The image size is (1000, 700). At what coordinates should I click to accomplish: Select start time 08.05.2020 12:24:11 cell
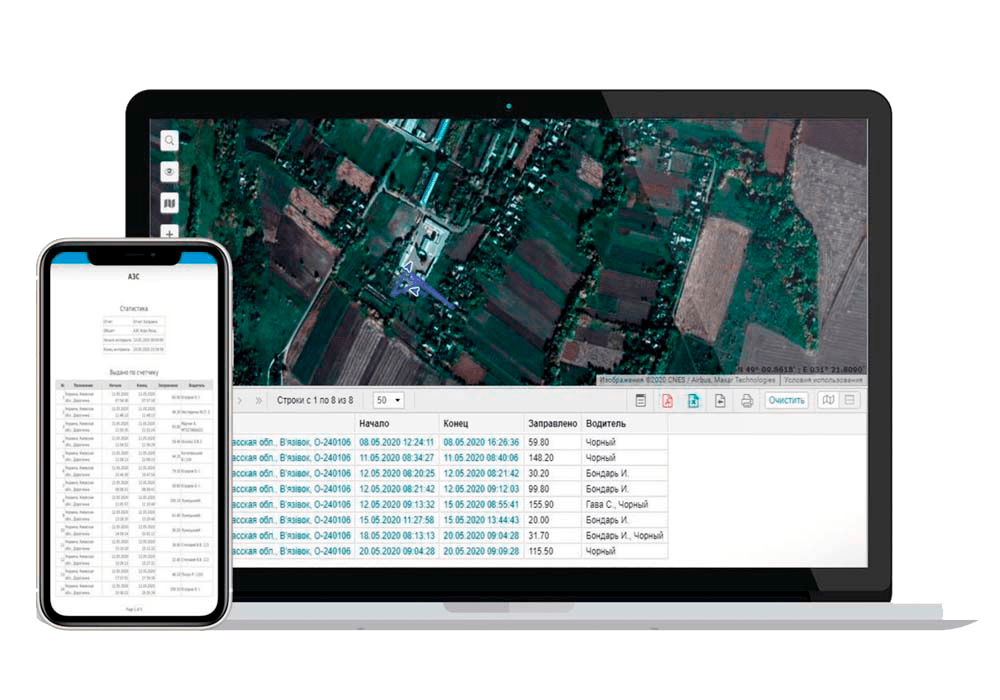[x=397, y=442]
